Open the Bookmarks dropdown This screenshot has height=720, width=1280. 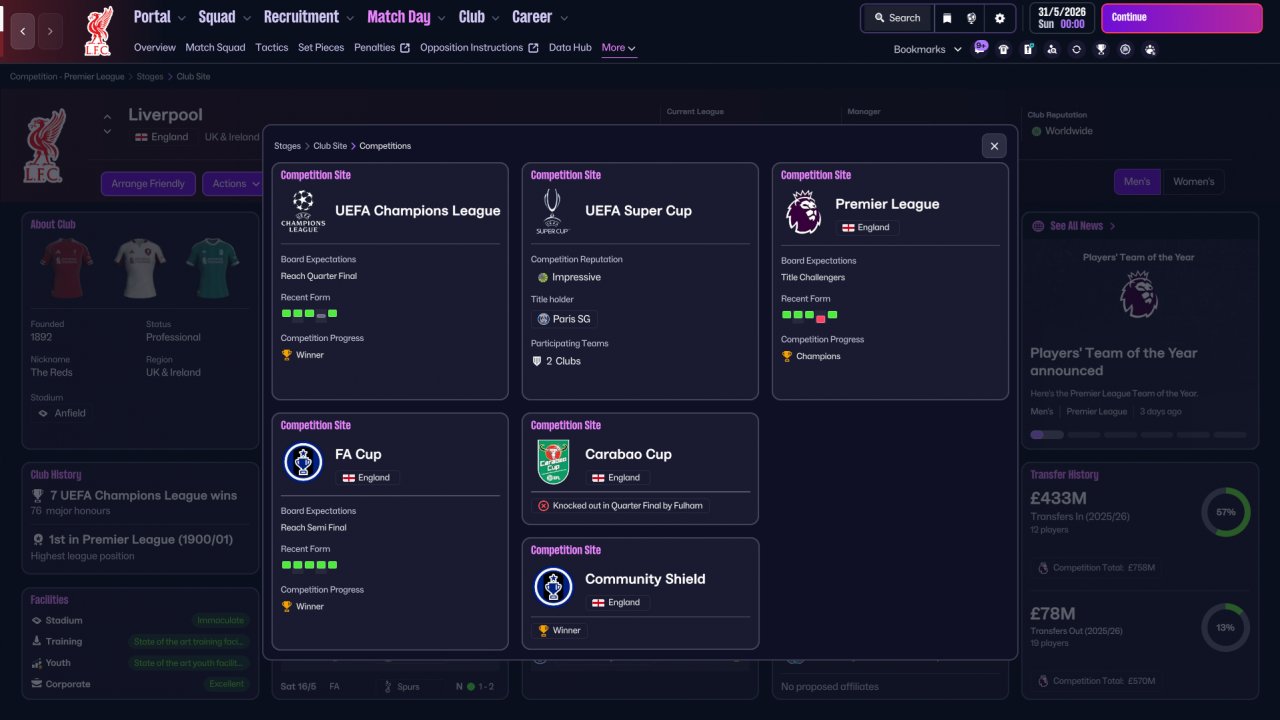(x=928, y=49)
